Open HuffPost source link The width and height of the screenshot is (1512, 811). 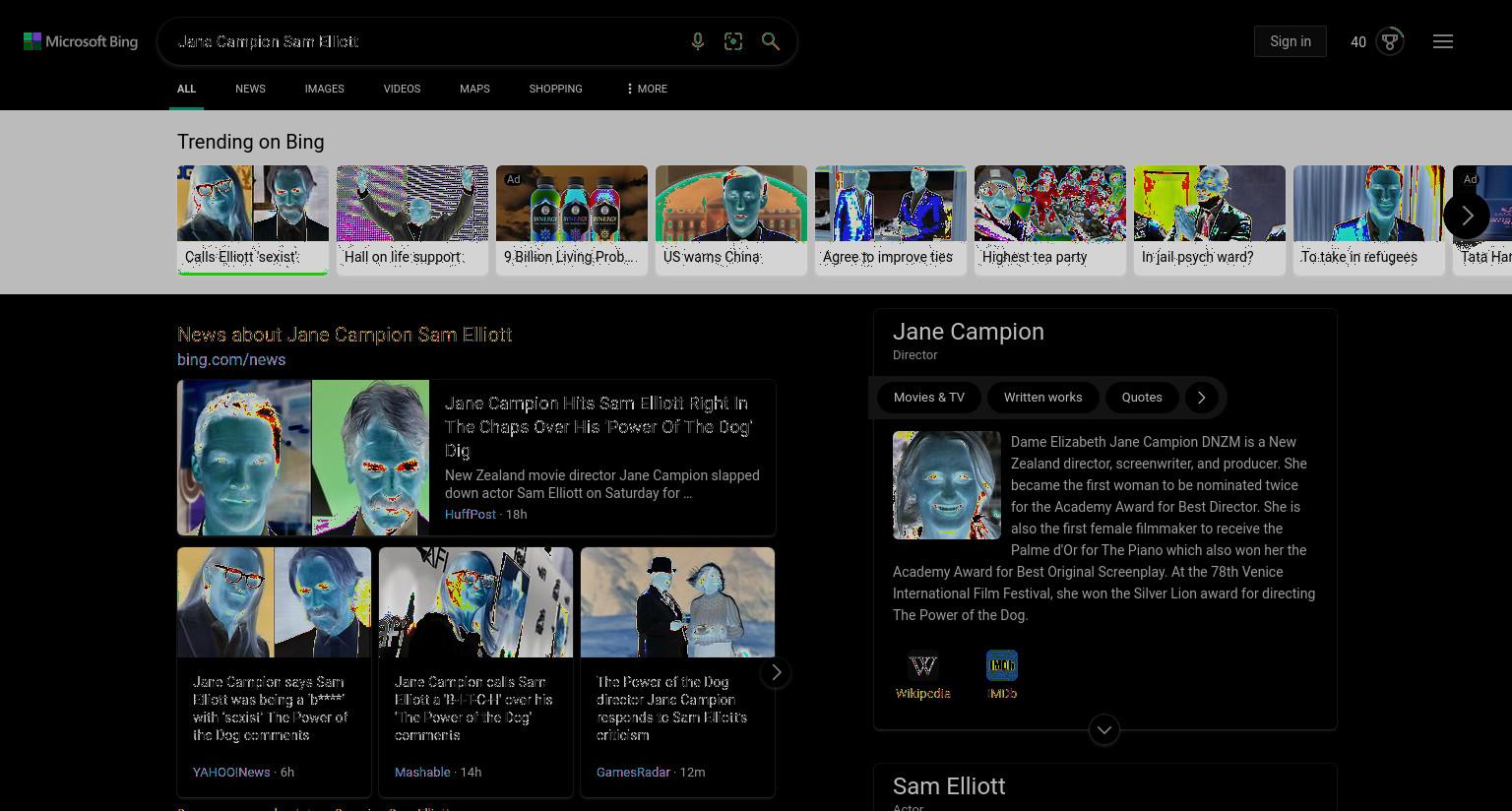471,514
